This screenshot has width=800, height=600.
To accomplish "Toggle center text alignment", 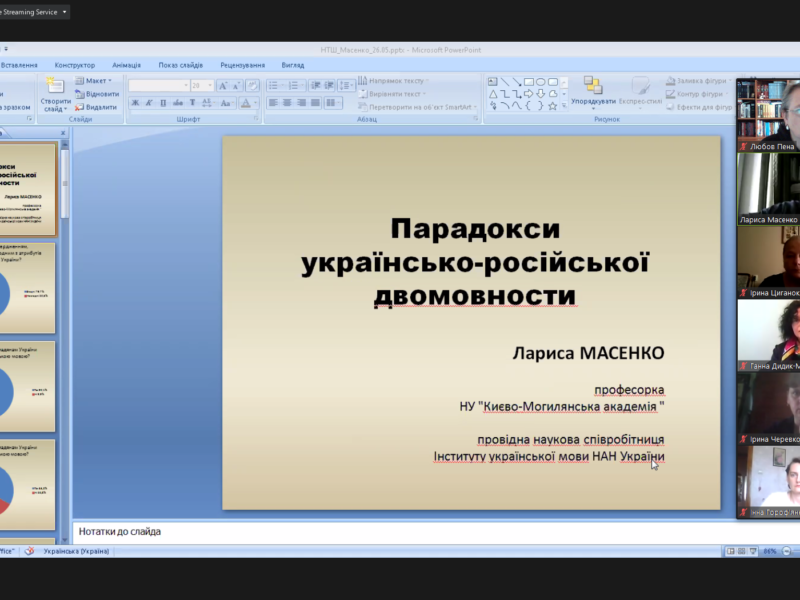I will click(286, 103).
